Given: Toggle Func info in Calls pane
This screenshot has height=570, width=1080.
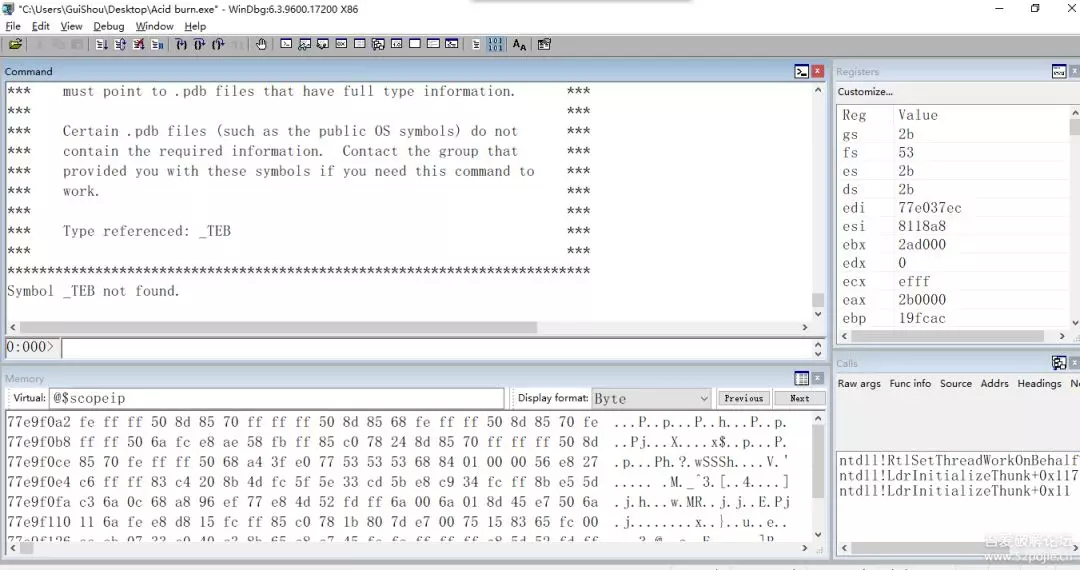Looking at the screenshot, I should 910,383.
